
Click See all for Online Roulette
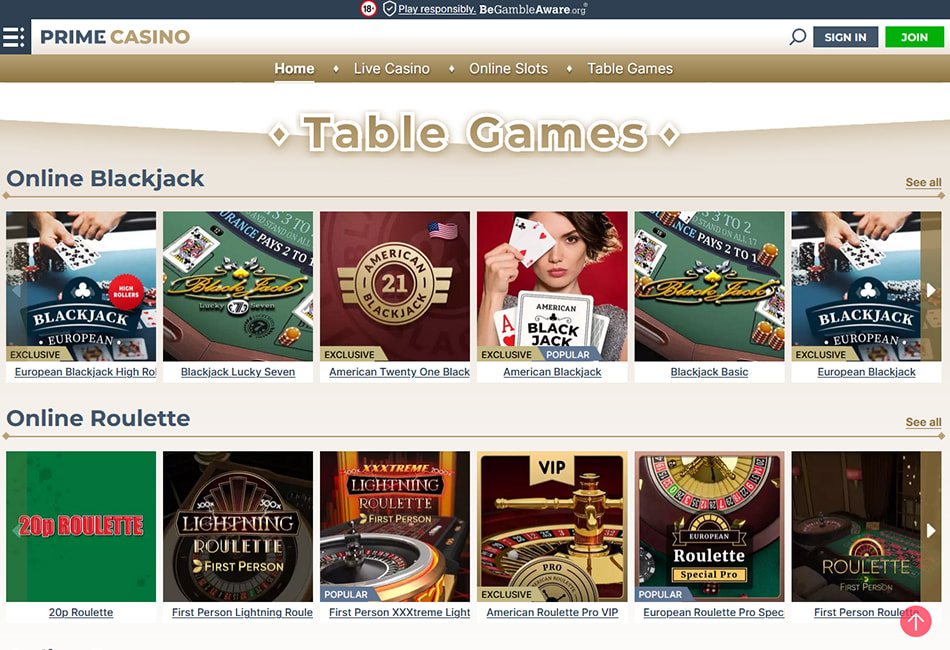(x=923, y=422)
